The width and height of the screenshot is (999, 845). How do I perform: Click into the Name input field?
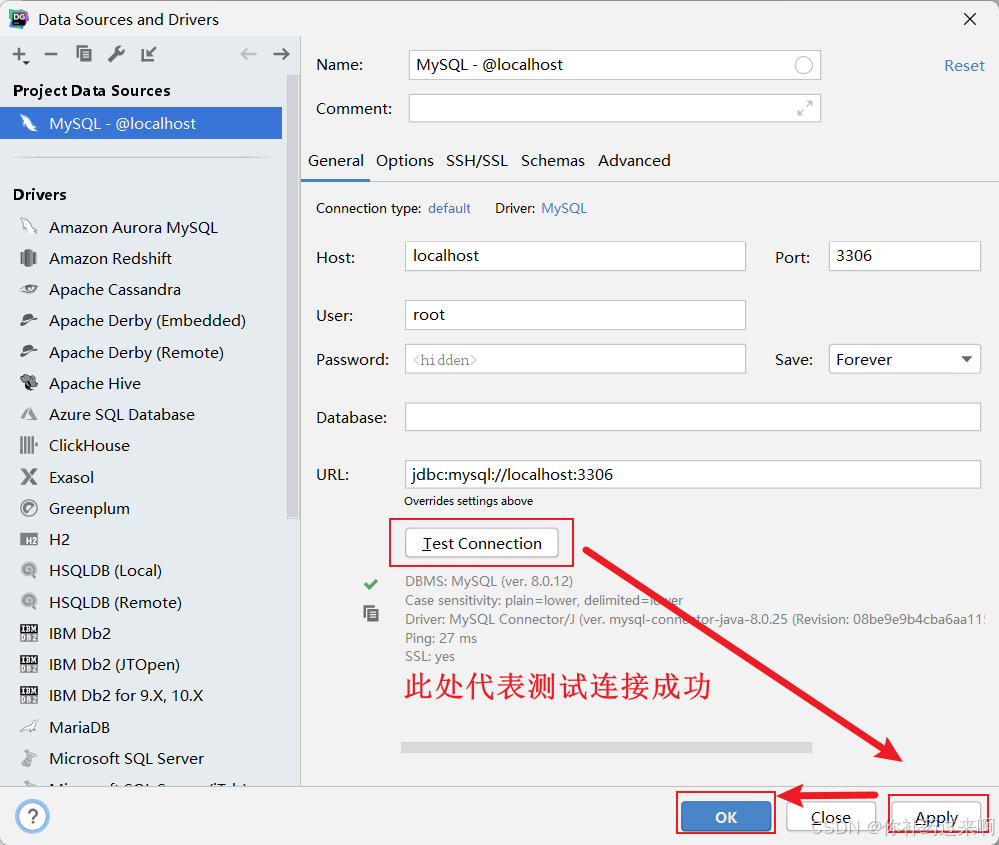614,65
